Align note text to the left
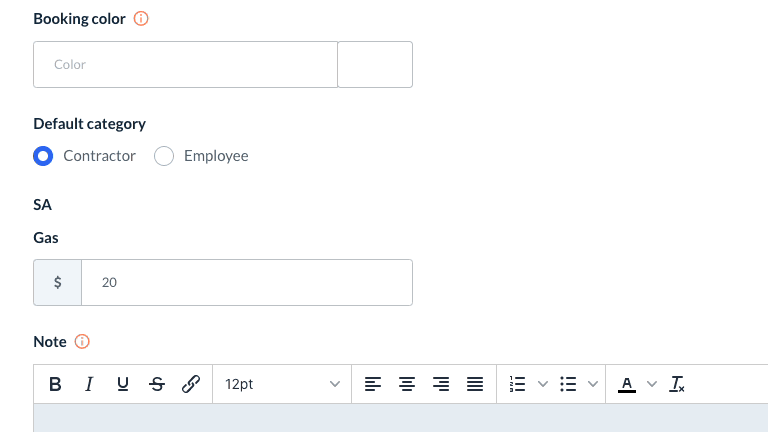768x432 pixels. pos(372,384)
